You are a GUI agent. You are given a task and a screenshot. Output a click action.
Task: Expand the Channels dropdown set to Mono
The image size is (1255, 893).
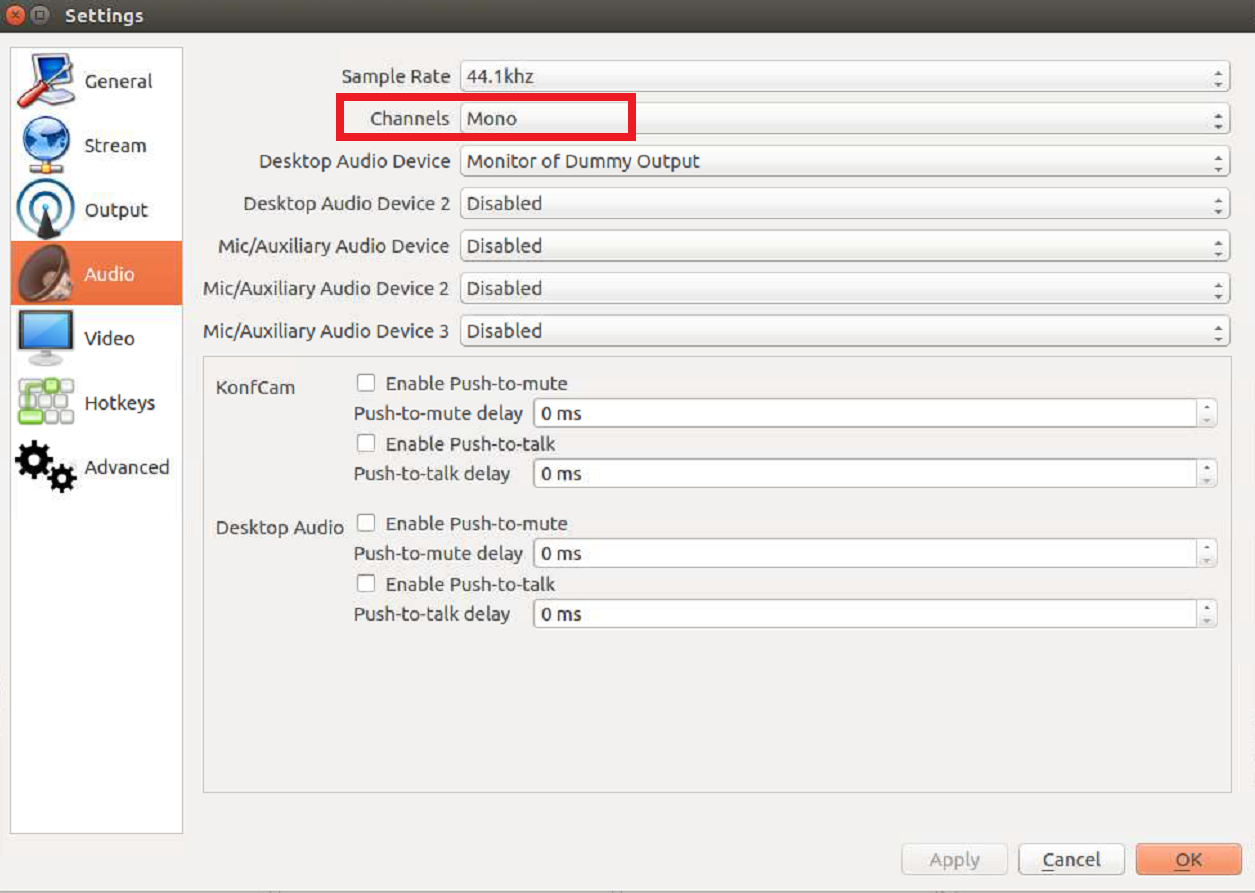coord(843,119)
